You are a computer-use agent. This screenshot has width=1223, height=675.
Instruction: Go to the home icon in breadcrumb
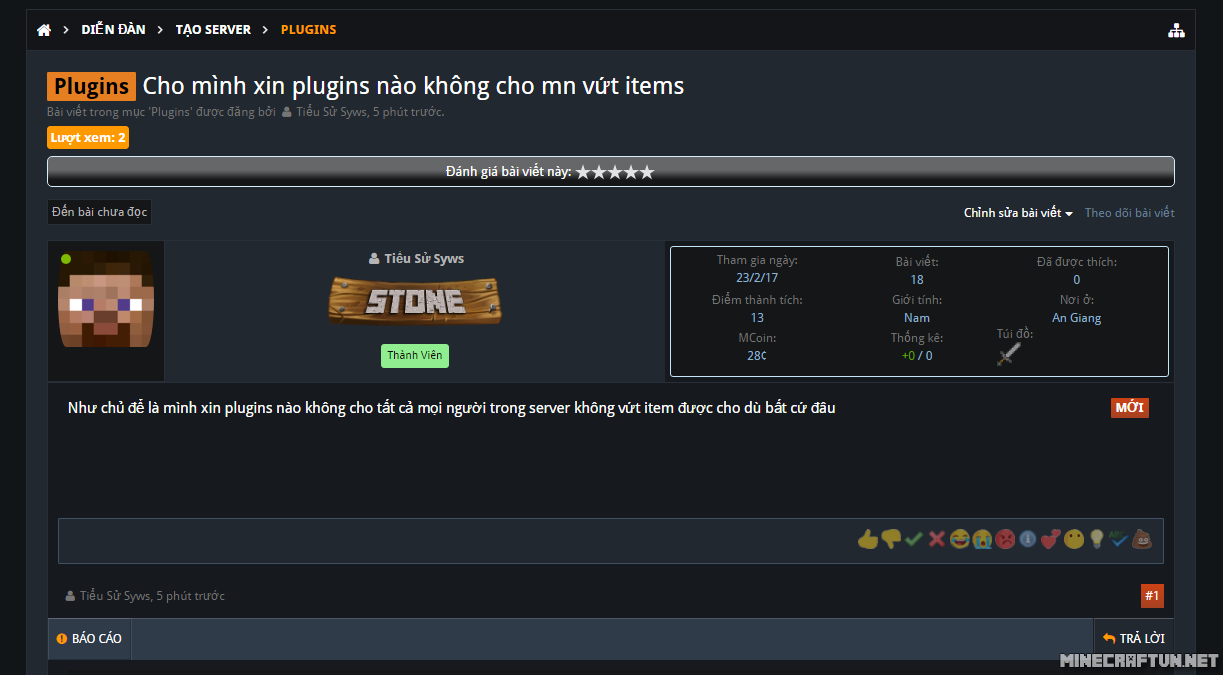pyautogui.click(x=44, y=30)
